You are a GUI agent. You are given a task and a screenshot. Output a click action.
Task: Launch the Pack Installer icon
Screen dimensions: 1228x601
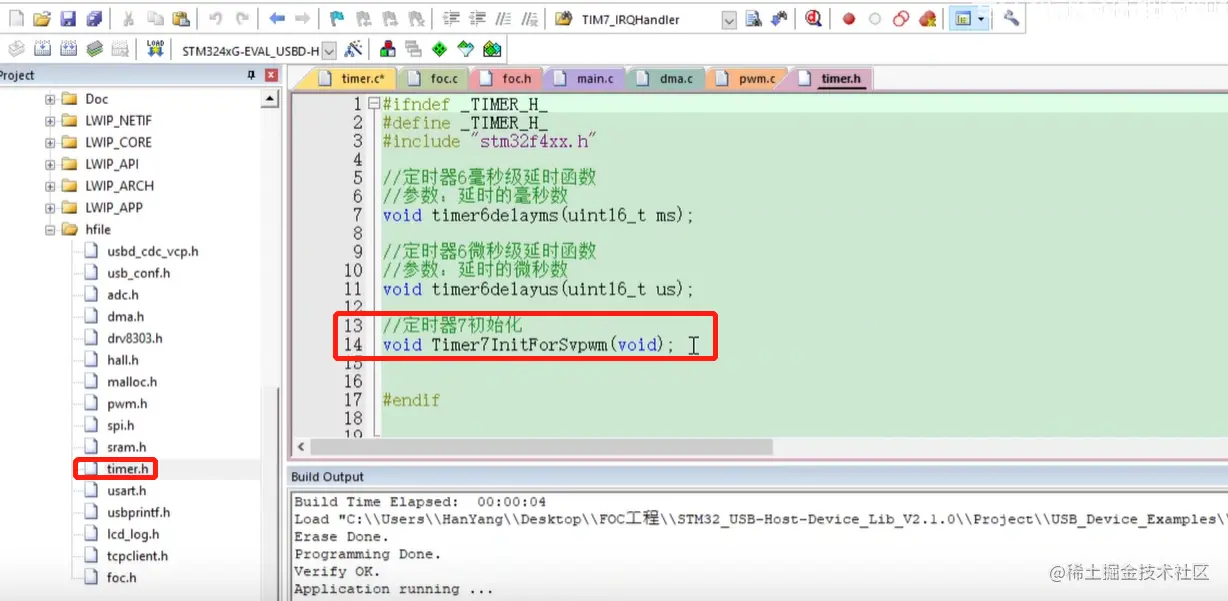492,49
